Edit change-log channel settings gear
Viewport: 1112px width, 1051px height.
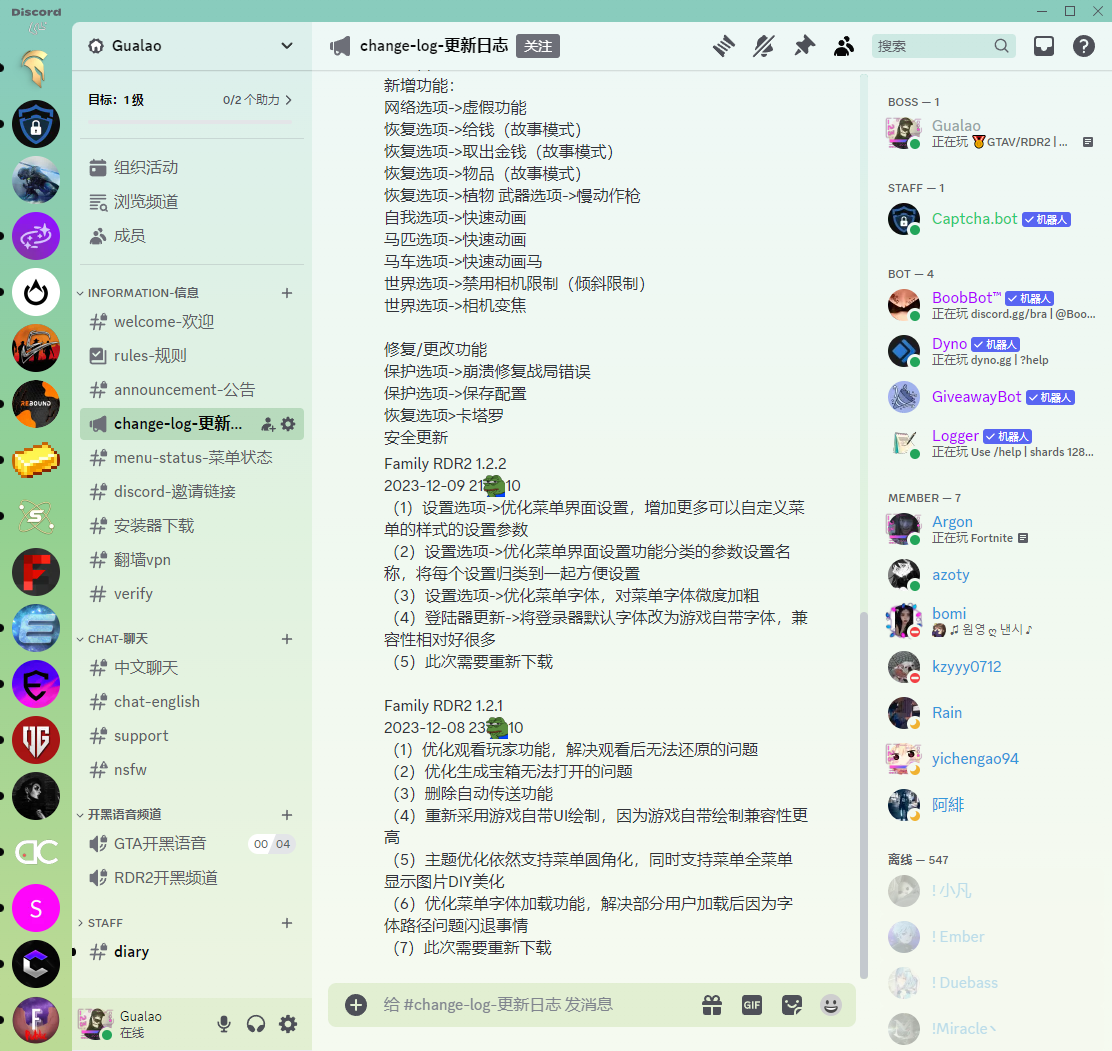coord(288,424)
